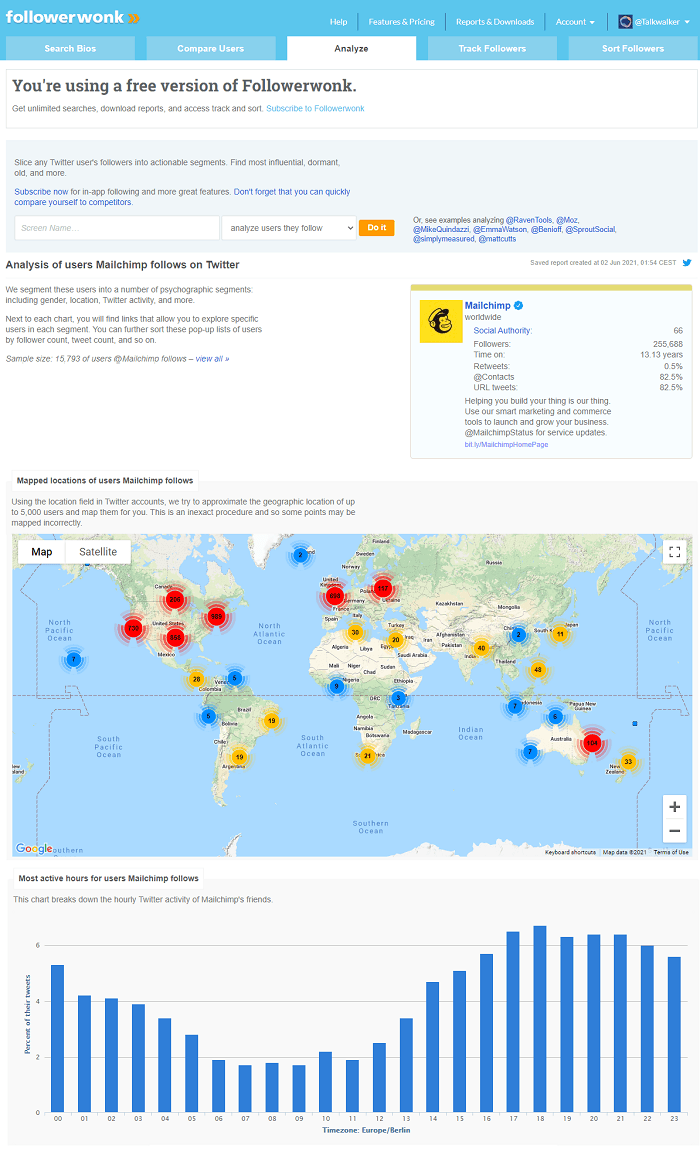Click the orange Do it button

(377, 228)
